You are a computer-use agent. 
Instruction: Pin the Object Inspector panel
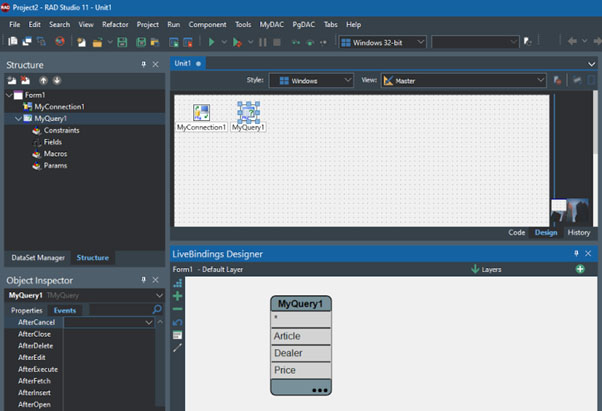tap(144, 280)
